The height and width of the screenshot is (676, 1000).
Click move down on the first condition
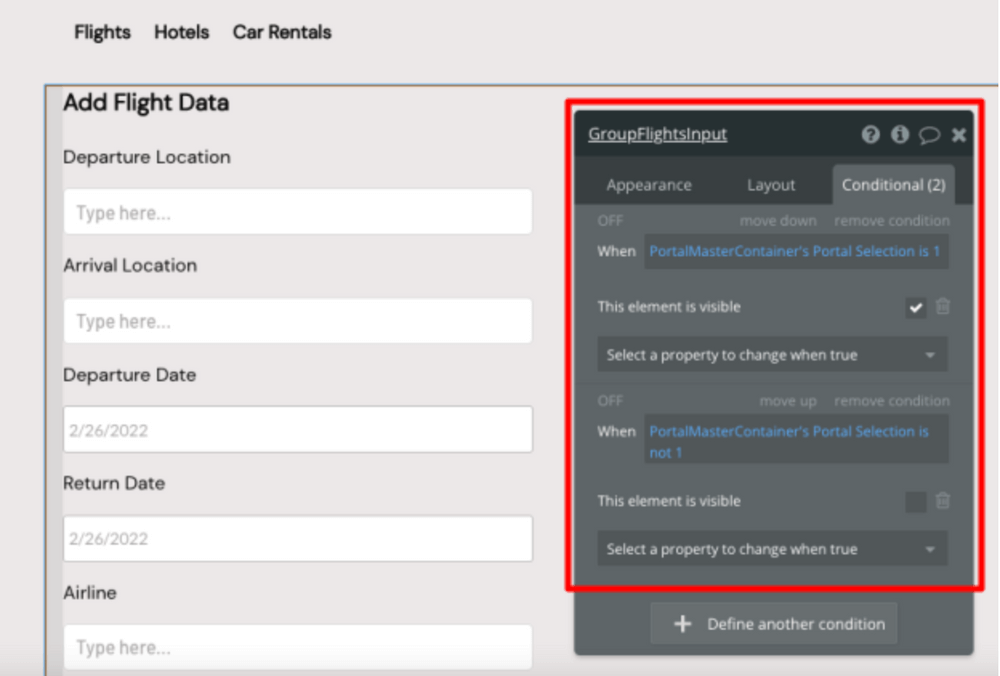click(777, 222)
